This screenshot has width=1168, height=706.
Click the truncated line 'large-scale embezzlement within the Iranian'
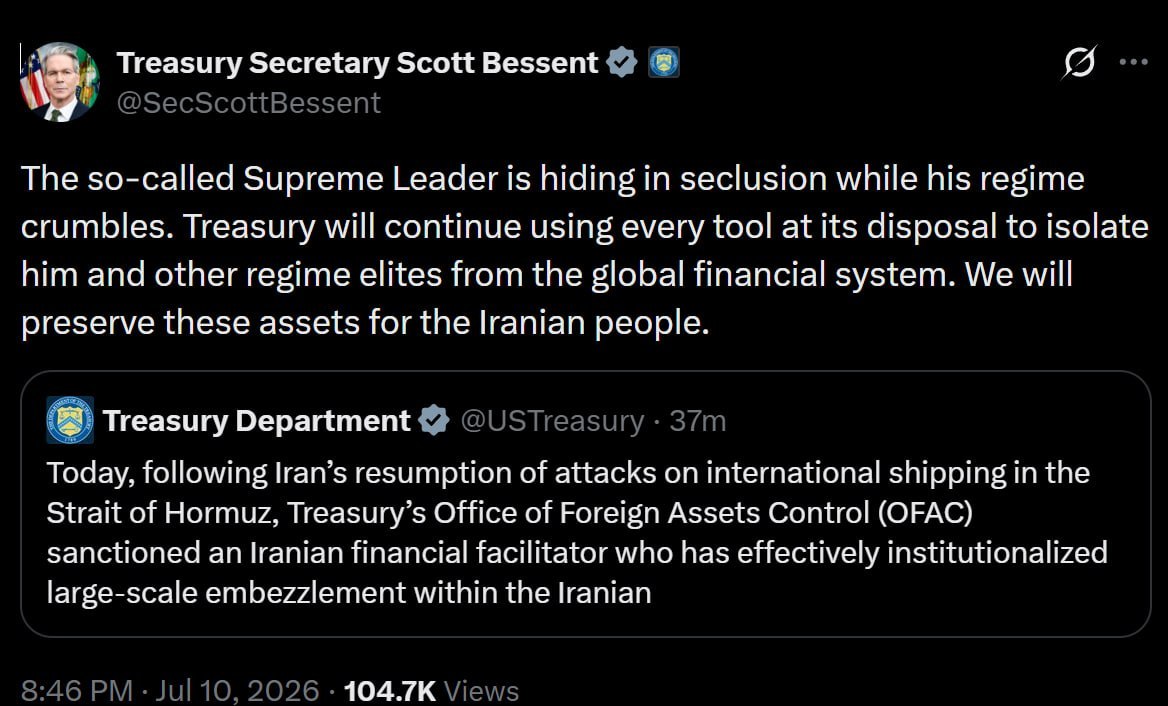349,593
